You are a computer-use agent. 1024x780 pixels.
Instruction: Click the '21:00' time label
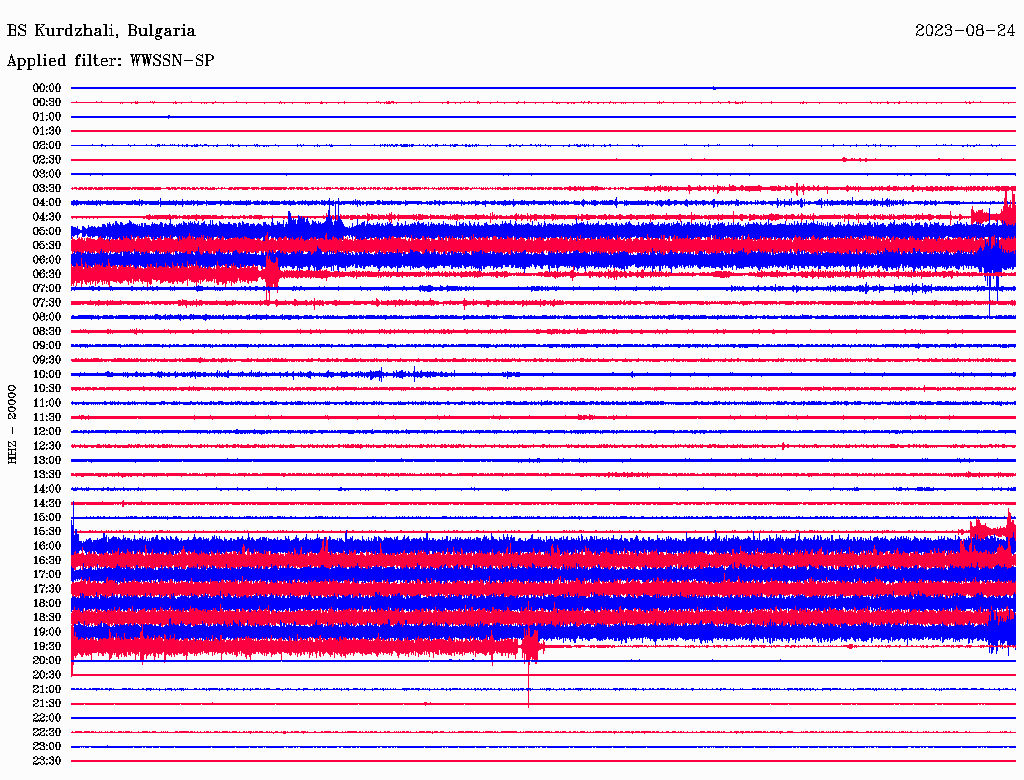tap(47, 689)
